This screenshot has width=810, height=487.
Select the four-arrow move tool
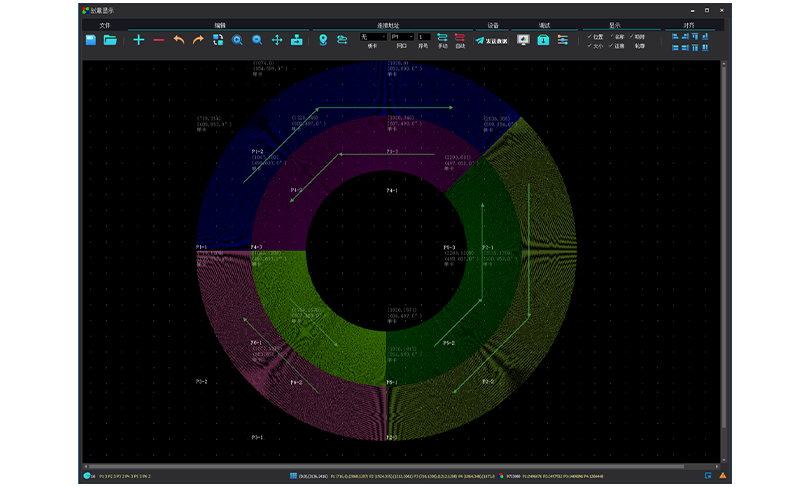pos(277,40)
